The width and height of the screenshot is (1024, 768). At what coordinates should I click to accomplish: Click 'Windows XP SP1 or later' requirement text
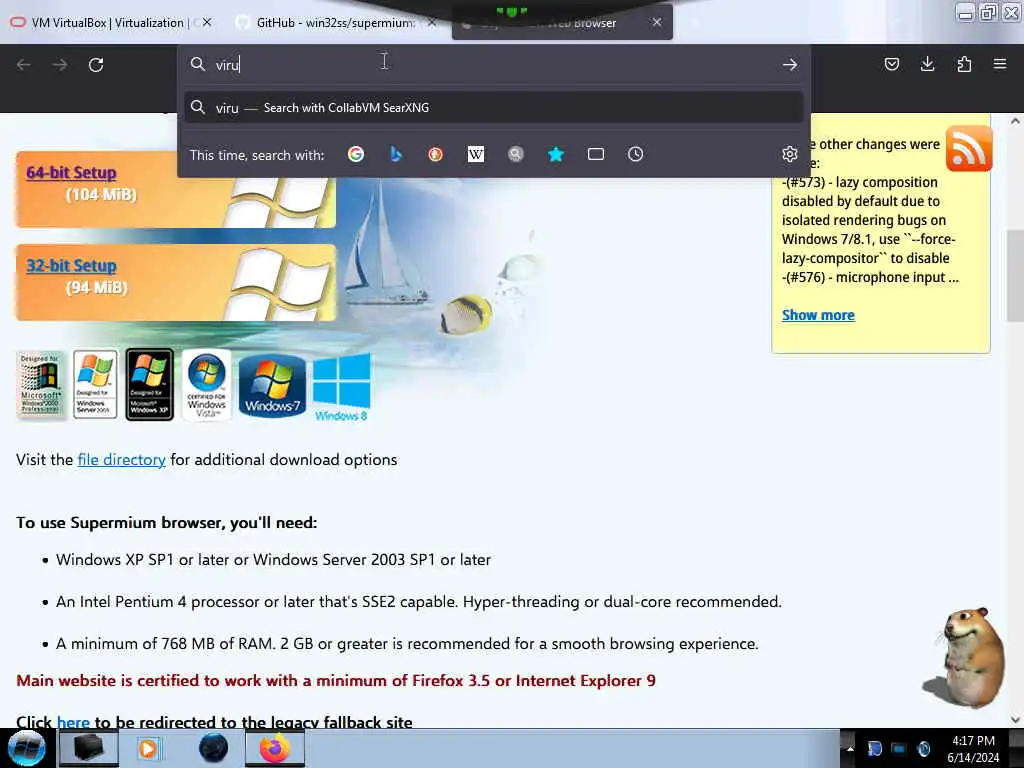click(x=274, y=560)
